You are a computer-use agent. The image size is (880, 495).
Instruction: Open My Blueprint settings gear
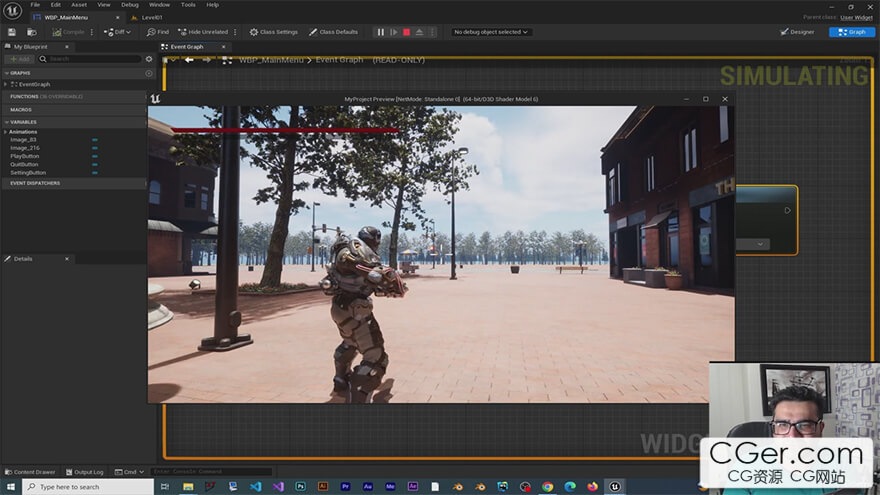[x=149, y=59]
